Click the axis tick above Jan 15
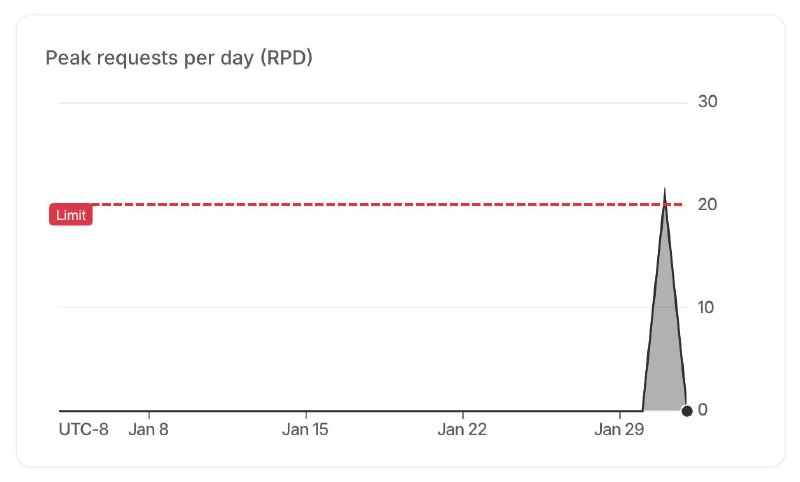The height and width of the screenshot is (482, 800). [x=306, y=413]
